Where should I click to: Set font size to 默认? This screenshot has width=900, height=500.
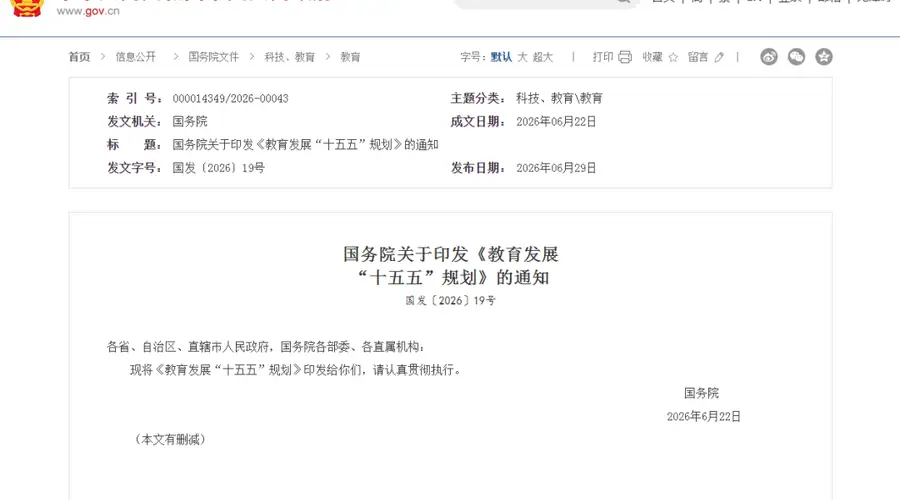pos(501,57)
